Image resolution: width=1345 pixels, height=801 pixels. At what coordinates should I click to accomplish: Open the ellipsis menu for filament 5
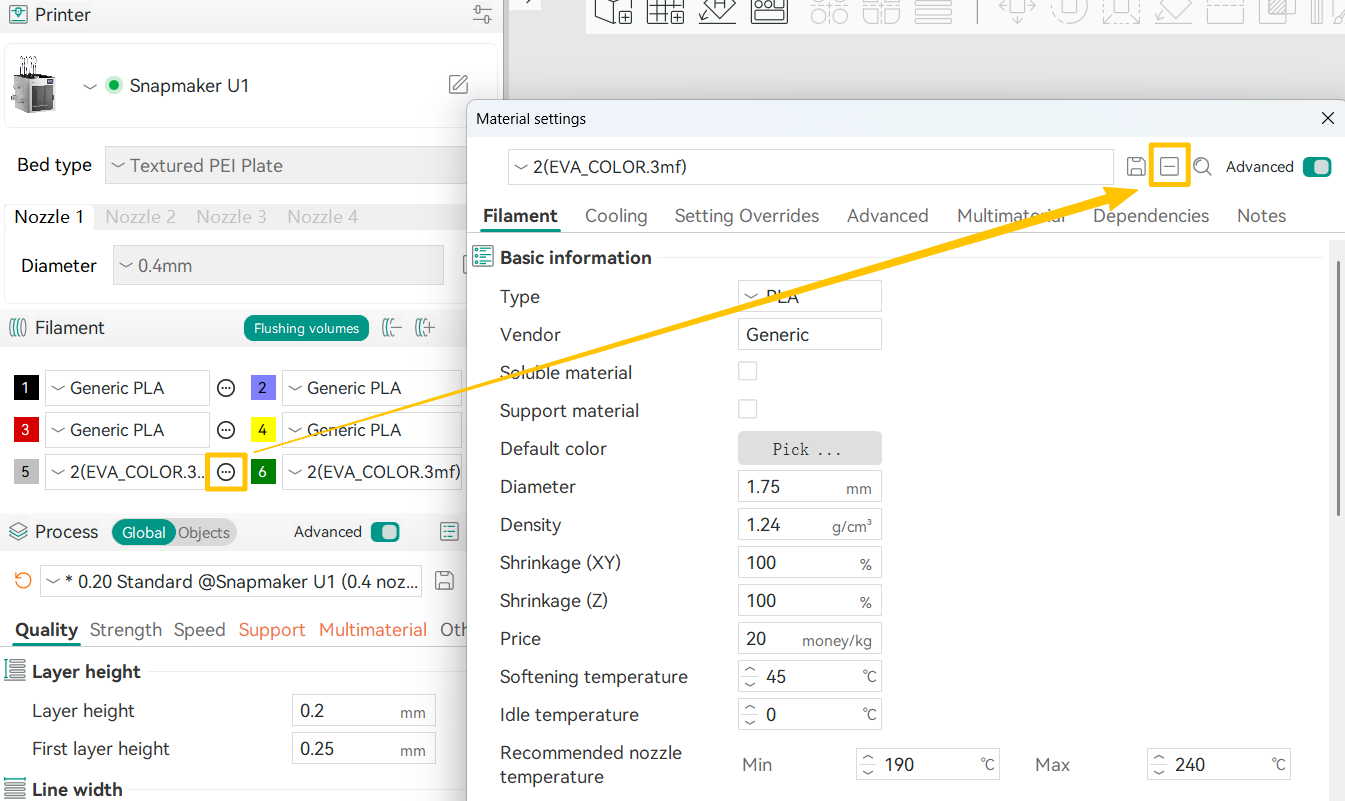click(227, 472)
